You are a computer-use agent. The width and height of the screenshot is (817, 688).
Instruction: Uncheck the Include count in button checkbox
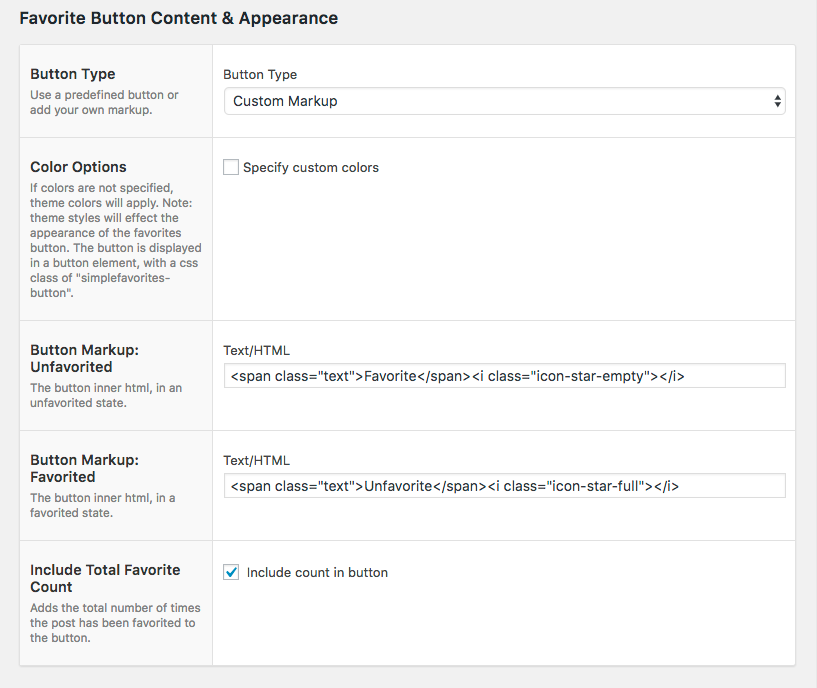coord(231,573)
